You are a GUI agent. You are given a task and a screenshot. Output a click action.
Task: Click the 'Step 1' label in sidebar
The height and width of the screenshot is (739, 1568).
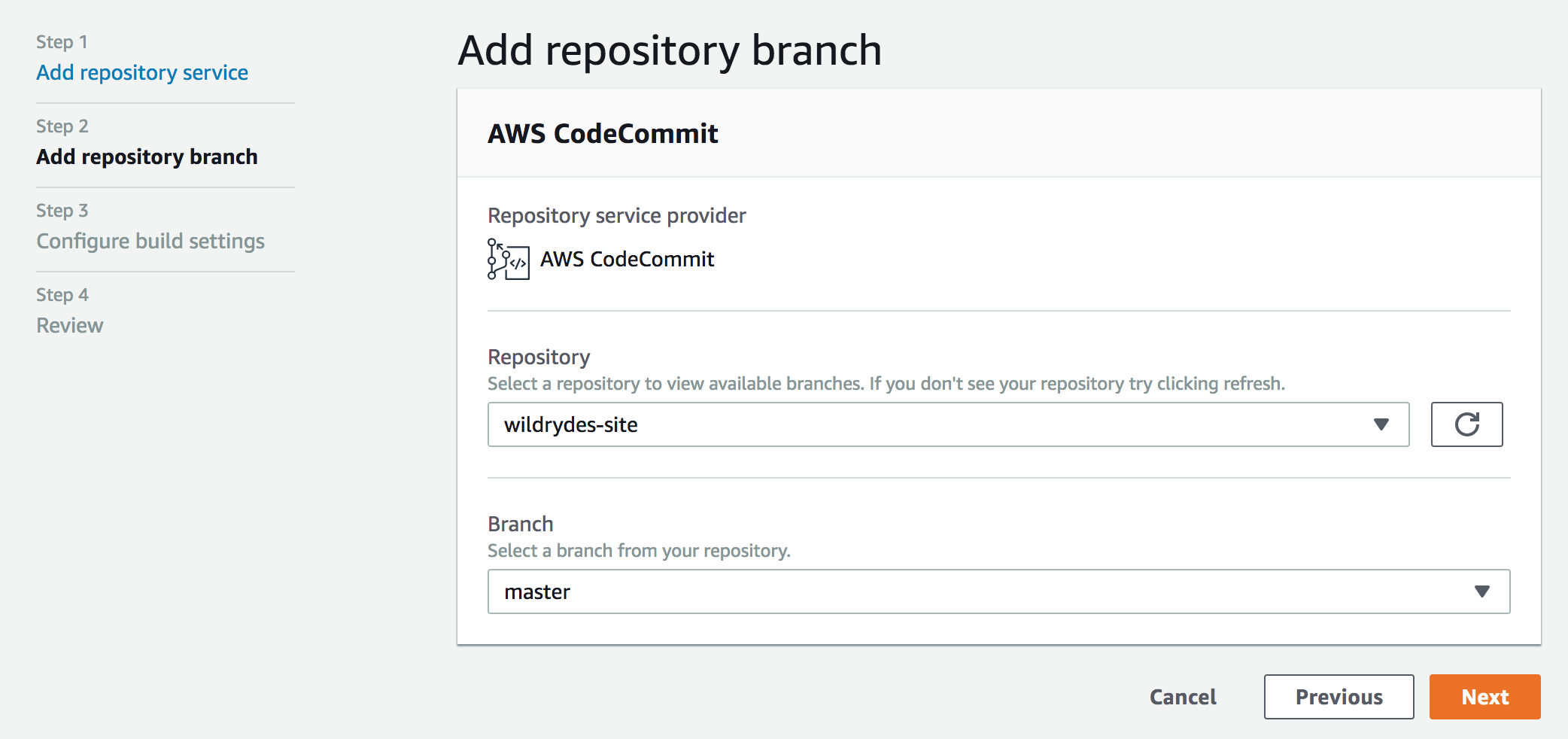[62, 42]
